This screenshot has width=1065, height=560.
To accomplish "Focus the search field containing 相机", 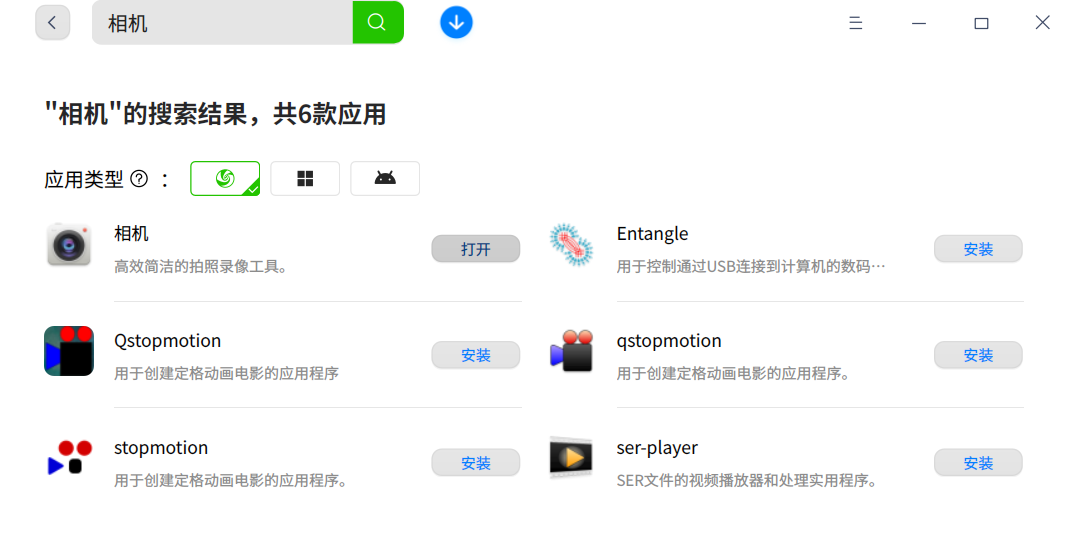I will pos(222,23).
